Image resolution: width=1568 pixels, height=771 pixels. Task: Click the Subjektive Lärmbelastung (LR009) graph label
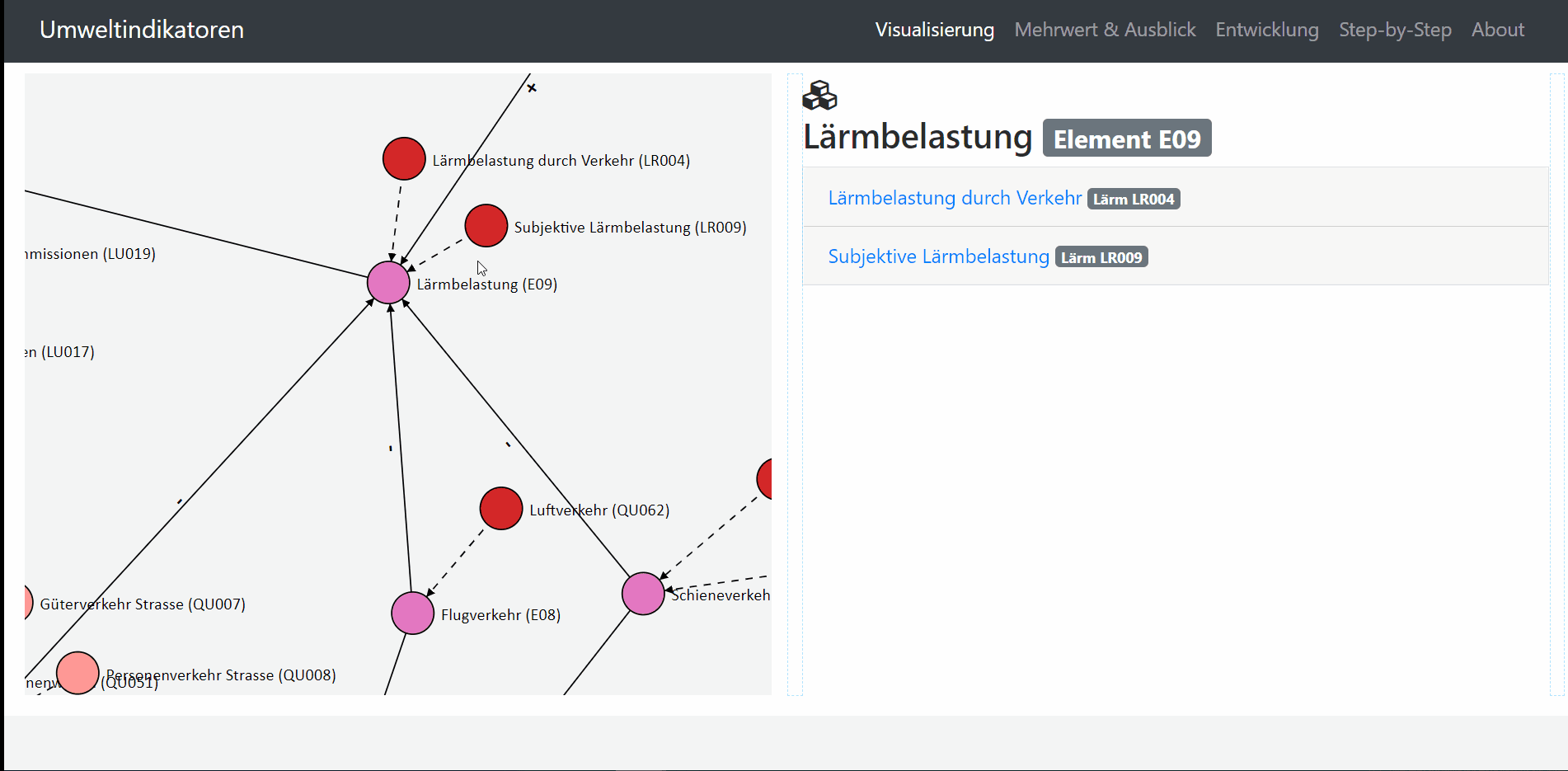coord(631,228)
